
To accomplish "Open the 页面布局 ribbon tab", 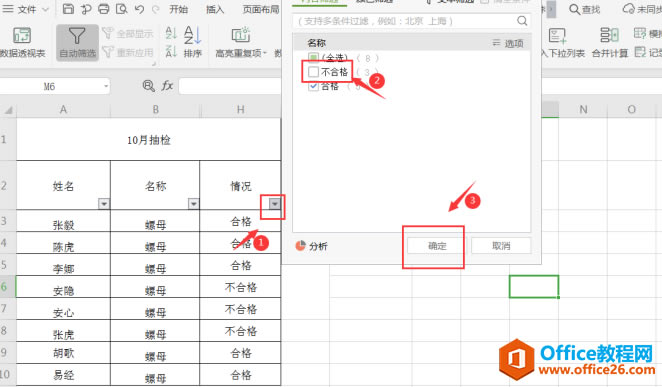I will [x=261, y=9].
